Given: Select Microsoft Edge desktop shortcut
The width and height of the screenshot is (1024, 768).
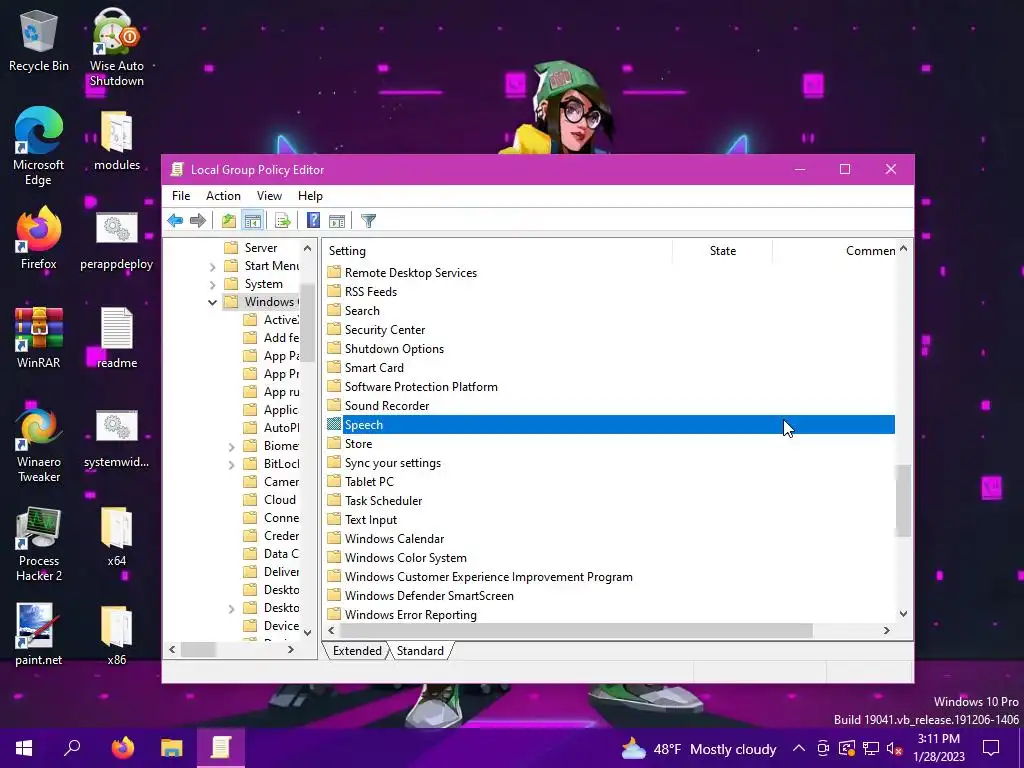Looking at the screenshot, I should click(x=39, y=146).
